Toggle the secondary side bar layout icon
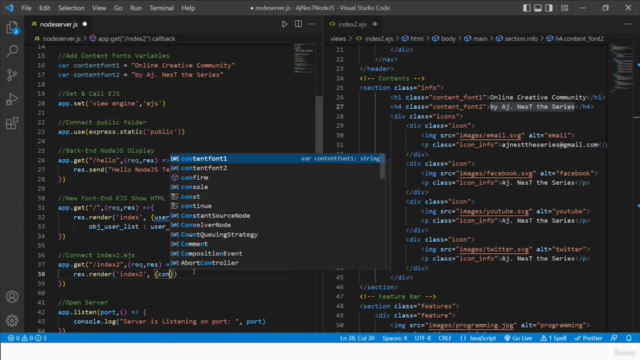Screen dimensions: 640x360 pos(549,8)
